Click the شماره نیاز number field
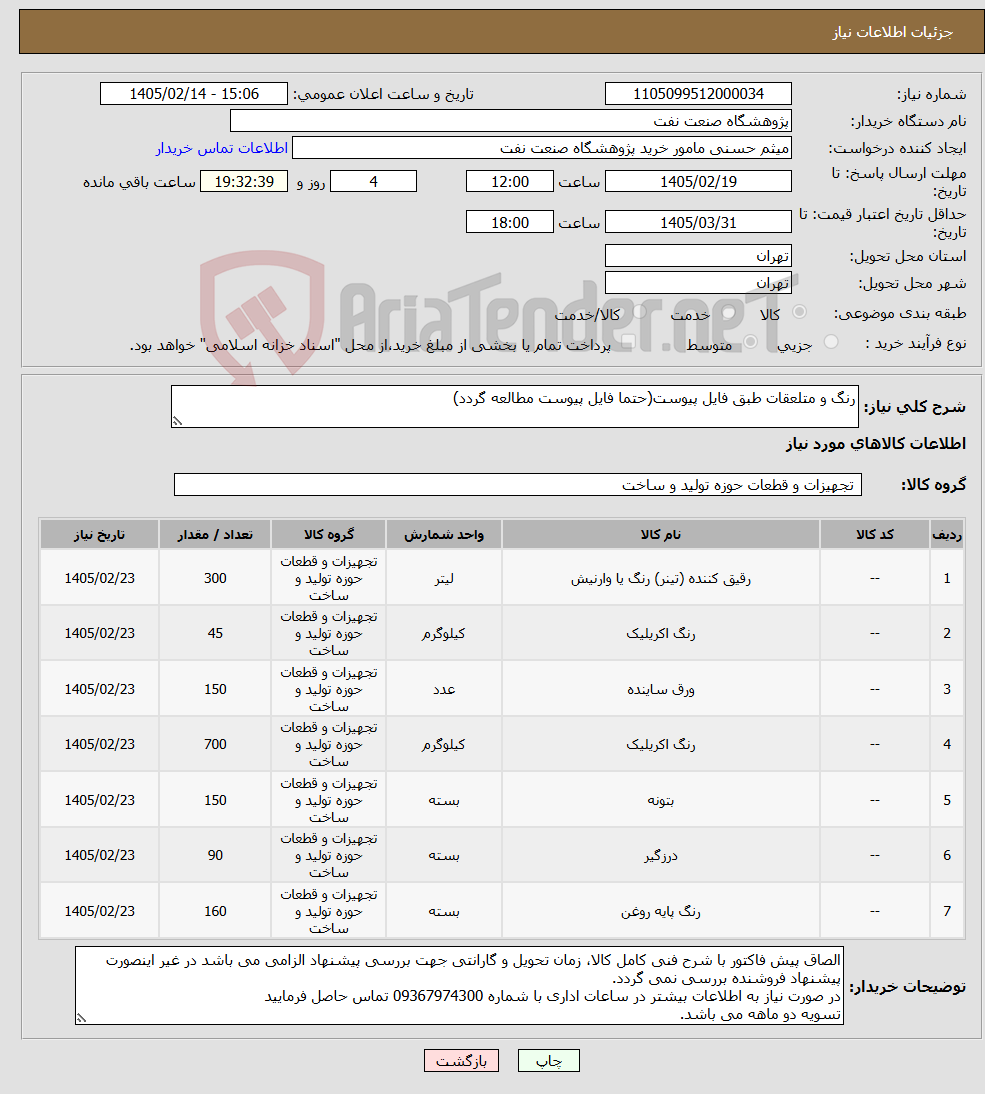The height and width of the screenshot is (1094, 985). tap(698, 93)
